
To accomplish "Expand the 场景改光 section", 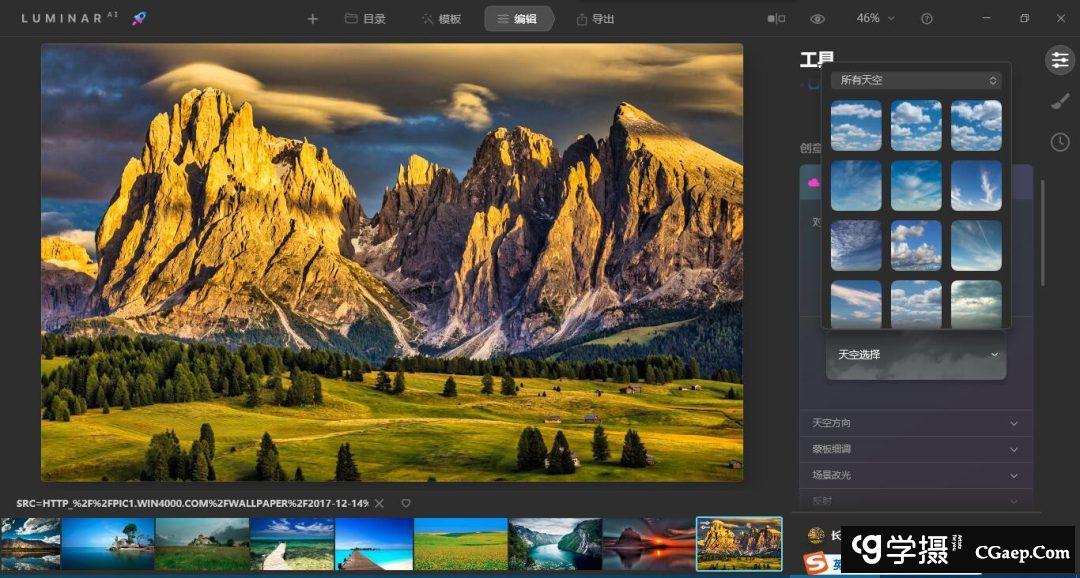I will (x=915, y=476).
